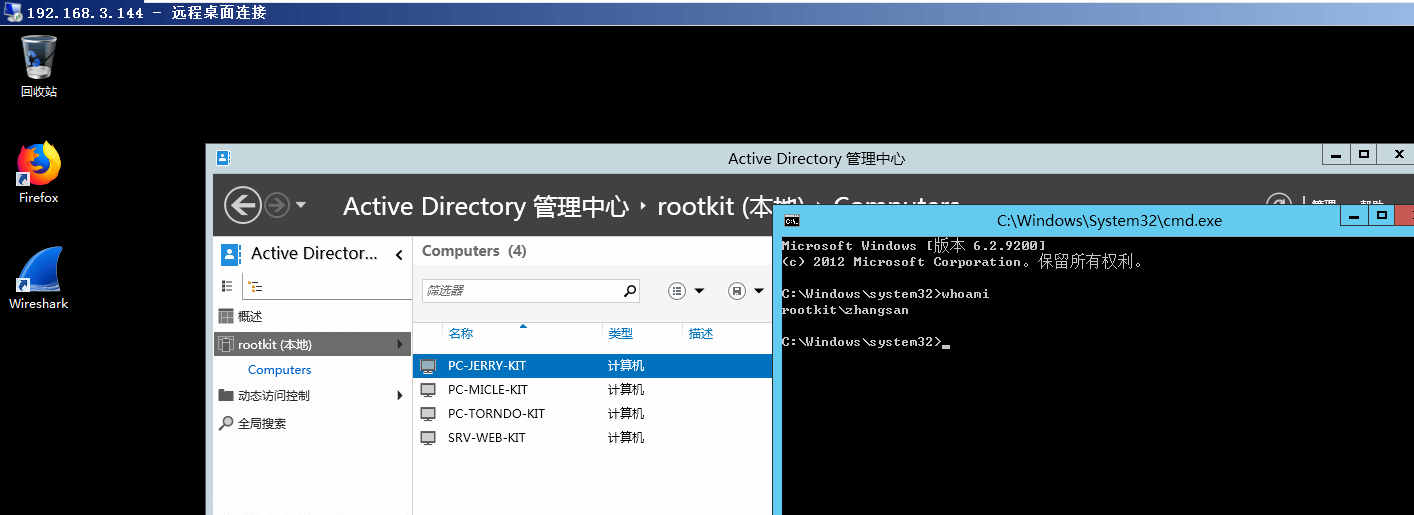Select PC-TORNDO-KIT computer row
The width and height of the screenshot is (1414, 515).
[x=593, y=414]
